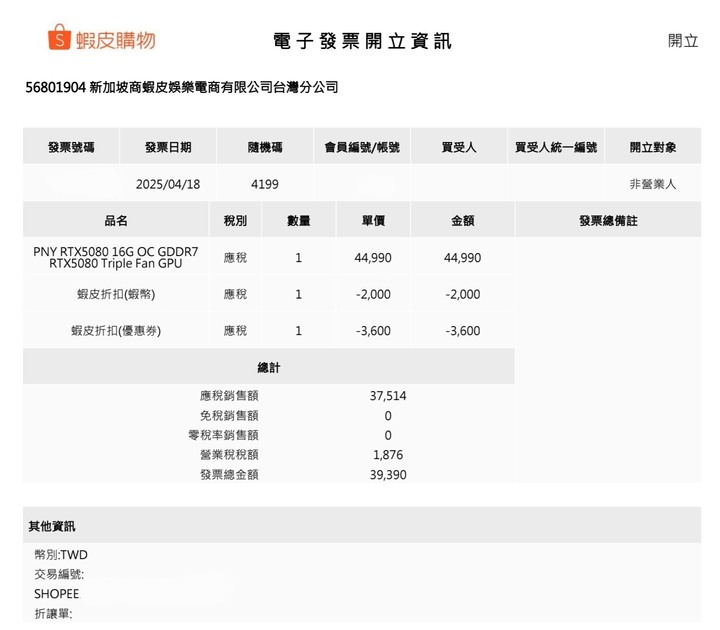The width and height of the screenshot is (720, 630).
Task: Click quantity 1 in the PNY RTX5080 row
Action: point(298,258)
